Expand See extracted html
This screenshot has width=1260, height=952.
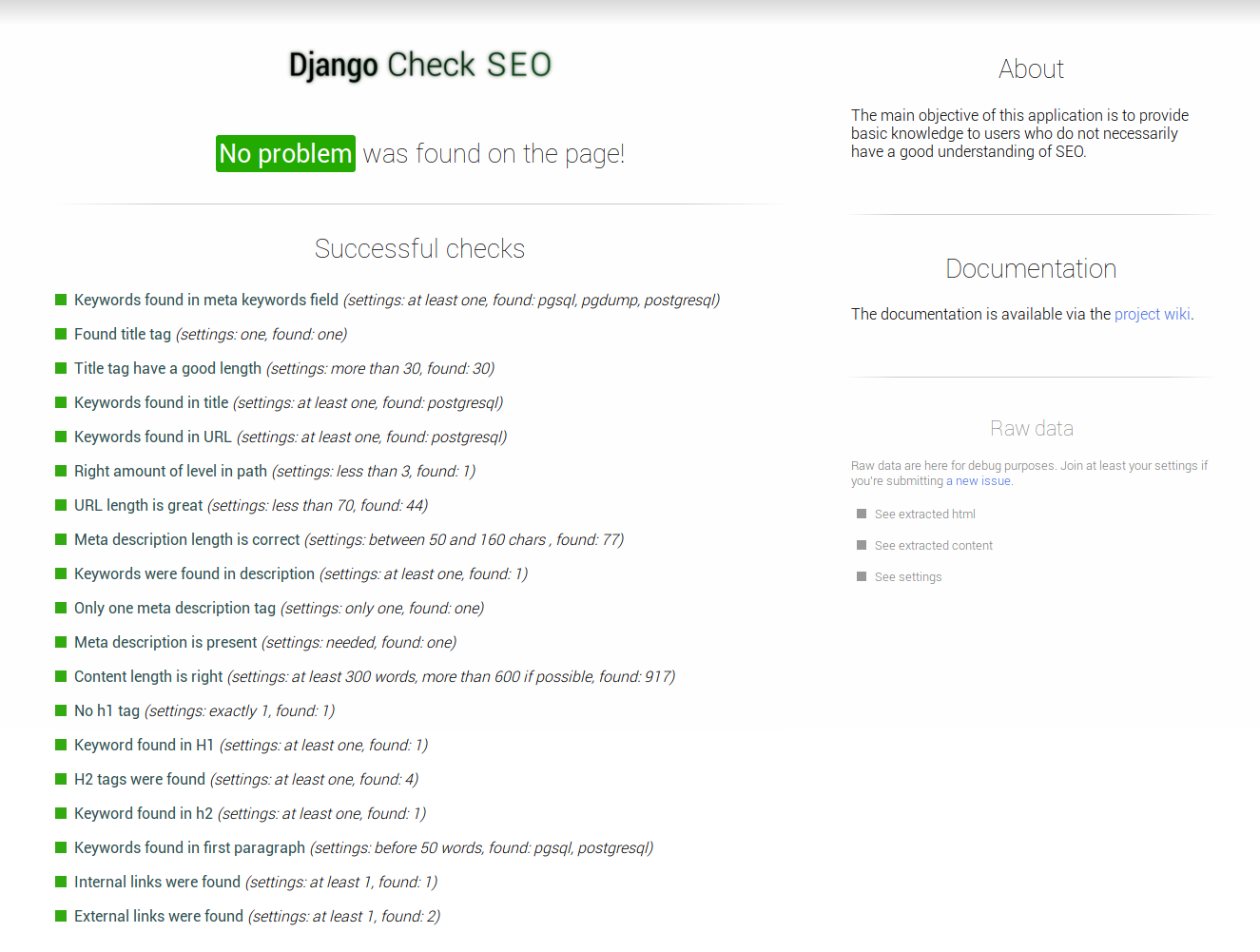(925, 514)
